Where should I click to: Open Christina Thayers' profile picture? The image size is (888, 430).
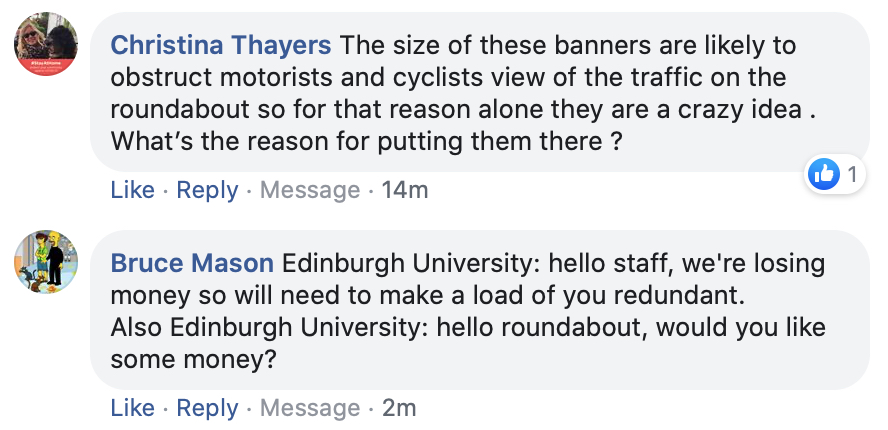[46, 44]
